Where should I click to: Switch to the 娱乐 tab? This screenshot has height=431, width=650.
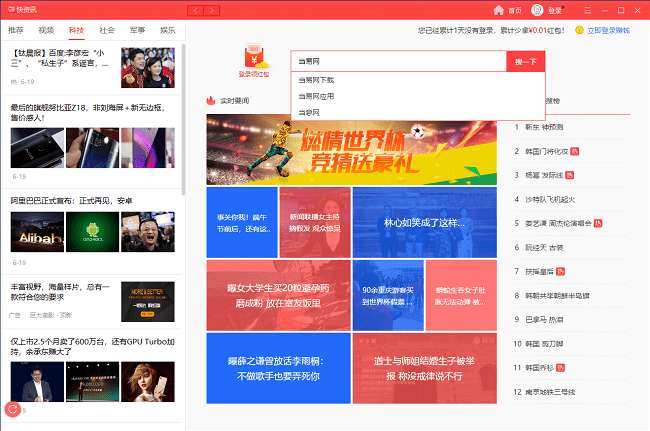[167, 30]
